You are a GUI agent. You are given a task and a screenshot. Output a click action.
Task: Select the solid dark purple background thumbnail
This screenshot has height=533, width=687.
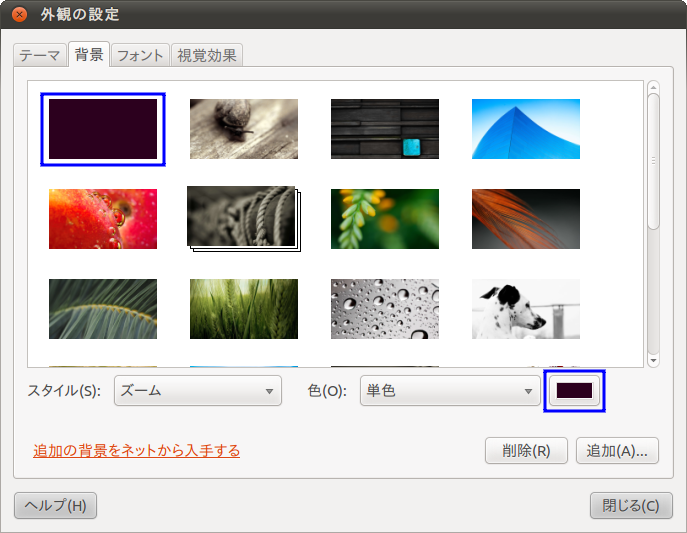coord(103,129)
